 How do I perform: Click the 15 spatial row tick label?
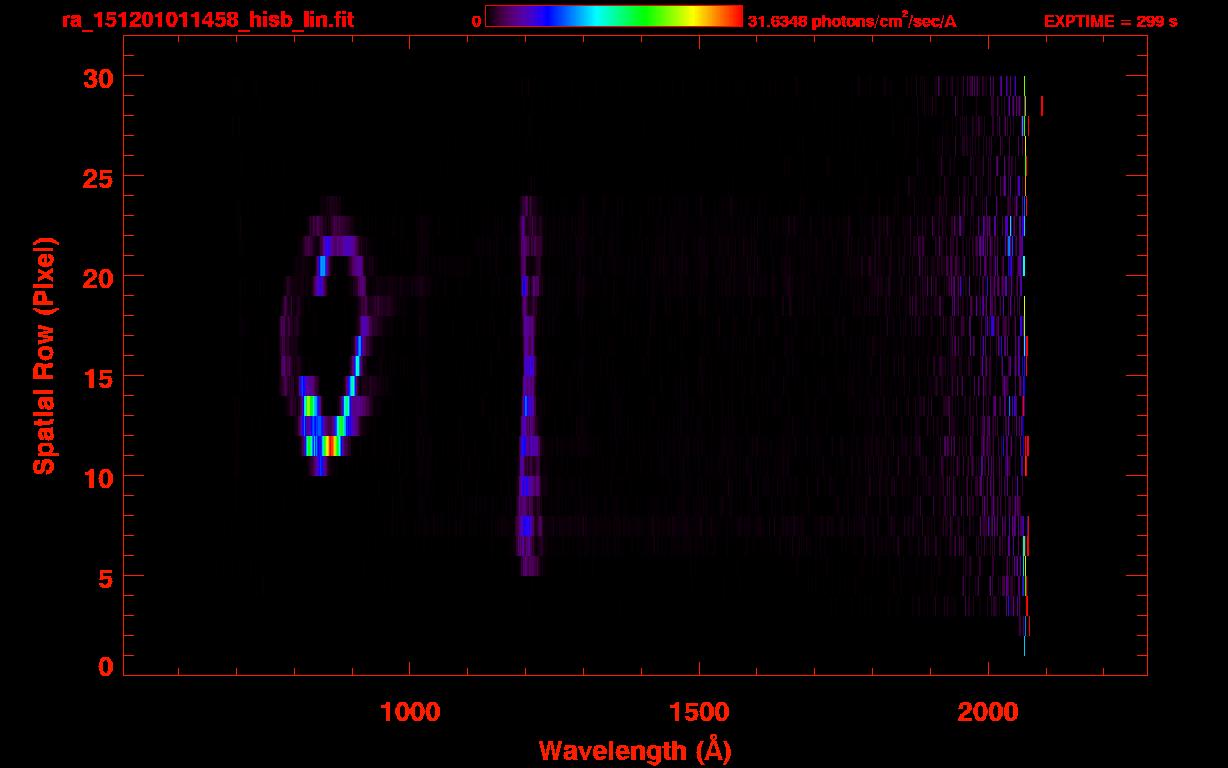(99, 376)
